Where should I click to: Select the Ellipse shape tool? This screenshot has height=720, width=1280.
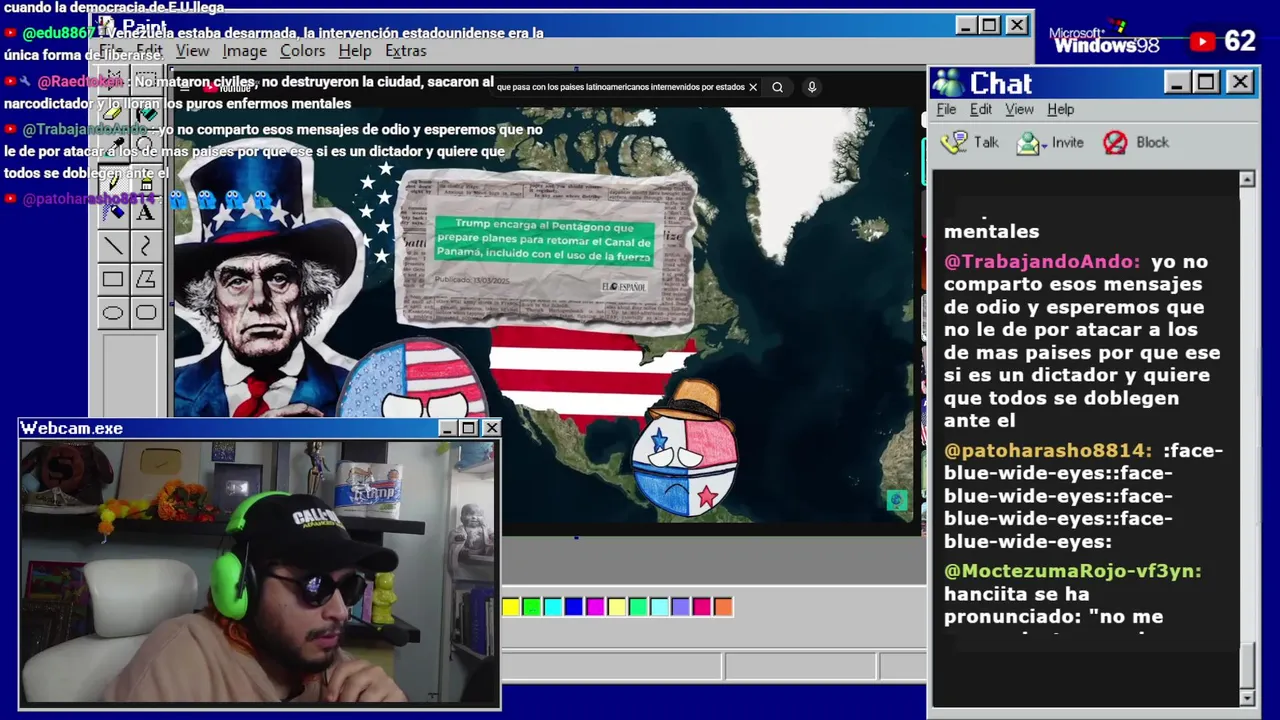(113, 312)
